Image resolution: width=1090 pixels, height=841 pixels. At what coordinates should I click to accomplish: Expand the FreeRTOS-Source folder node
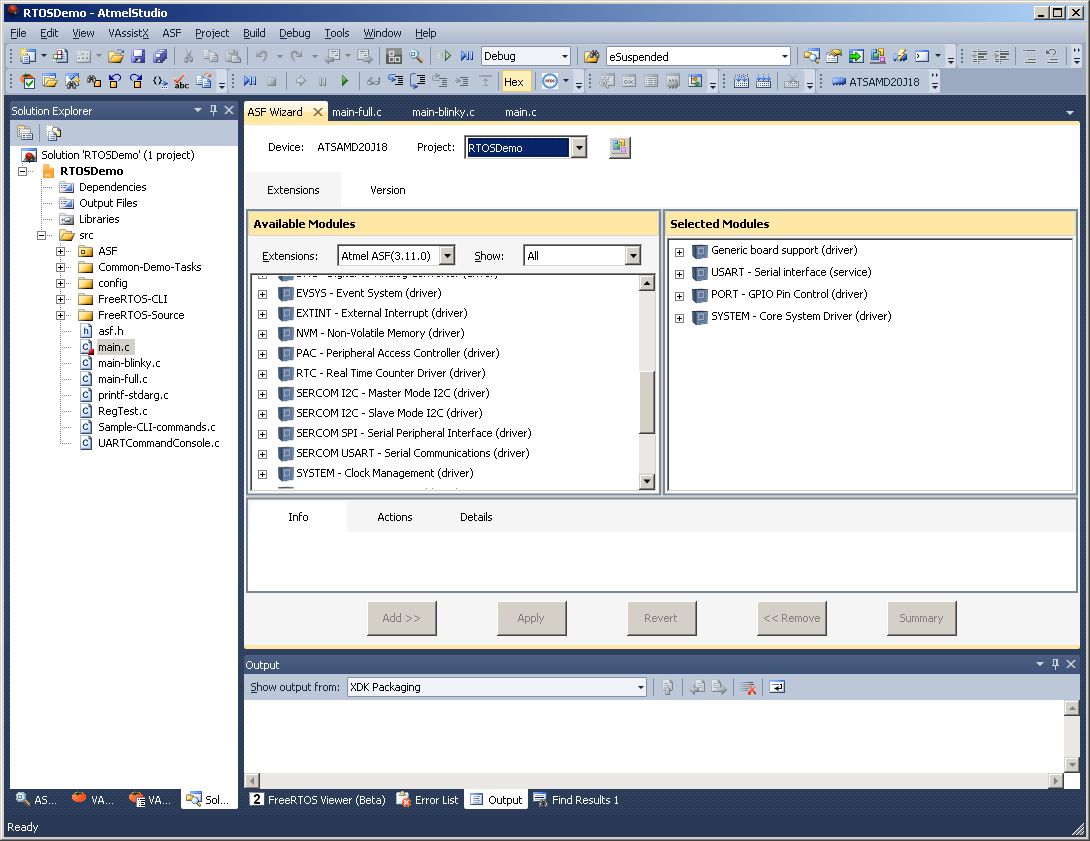60,316
